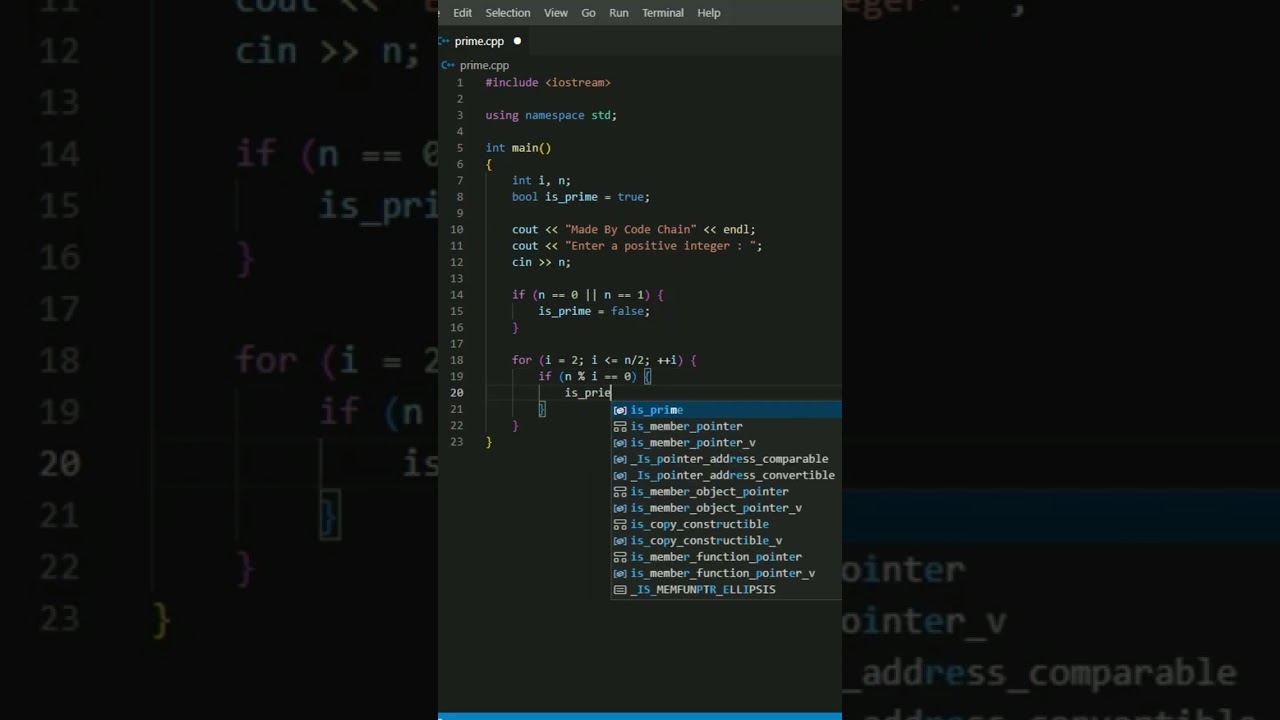Click struct icon beside is_member_pointer suggestion
1280x720 pixels.
pos(620,426)
